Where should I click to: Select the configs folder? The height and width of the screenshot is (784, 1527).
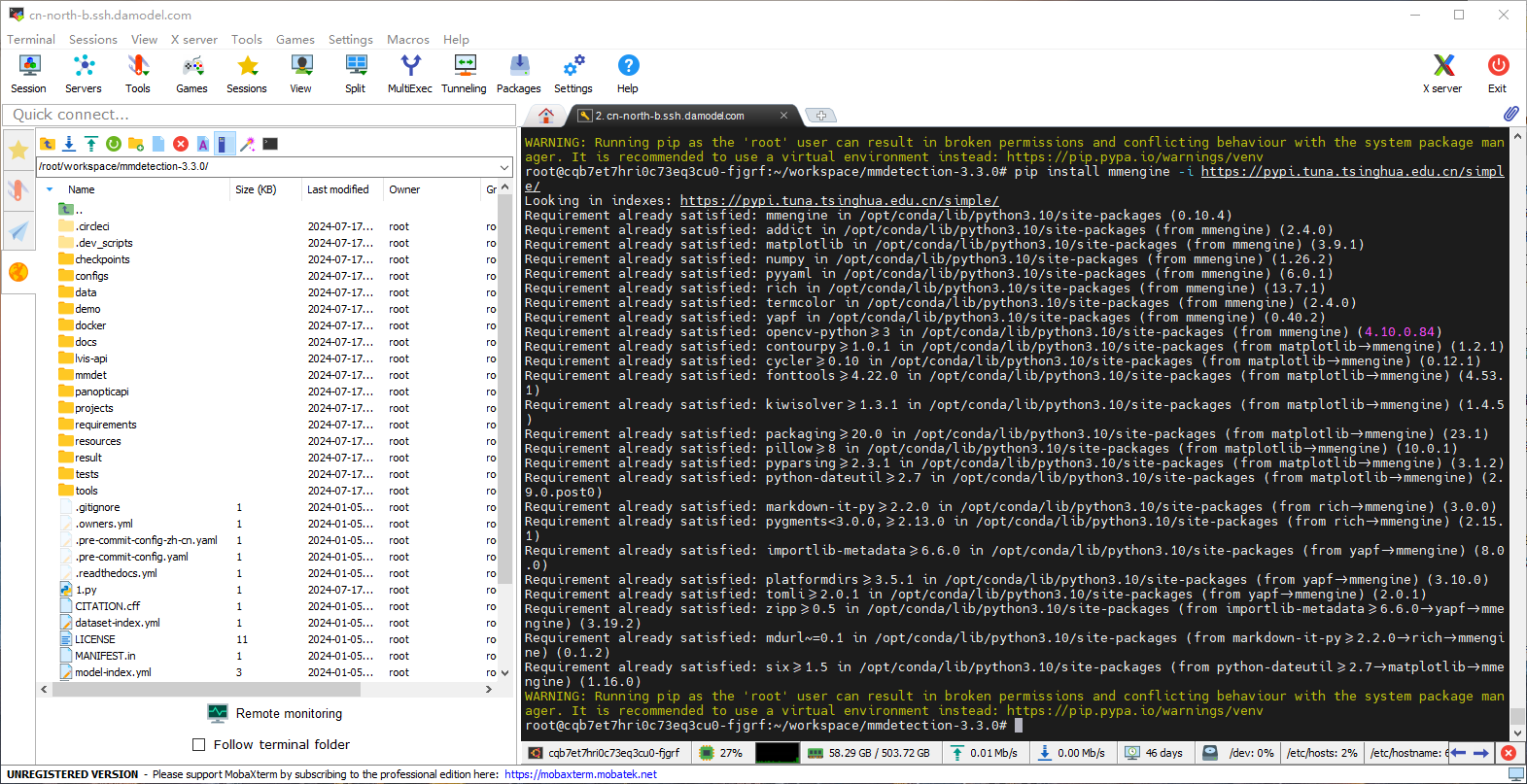(91, 276)
